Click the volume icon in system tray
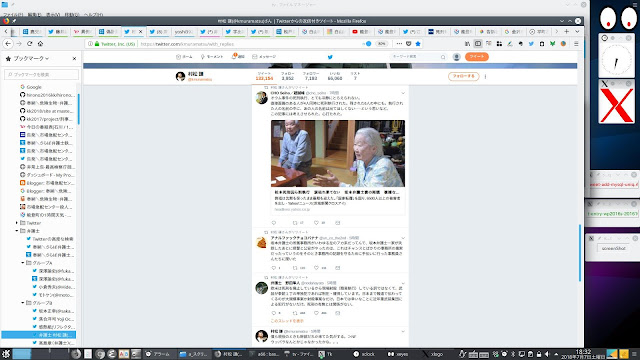640x360 pixels. pyautogui.click(x=547, y=354)
